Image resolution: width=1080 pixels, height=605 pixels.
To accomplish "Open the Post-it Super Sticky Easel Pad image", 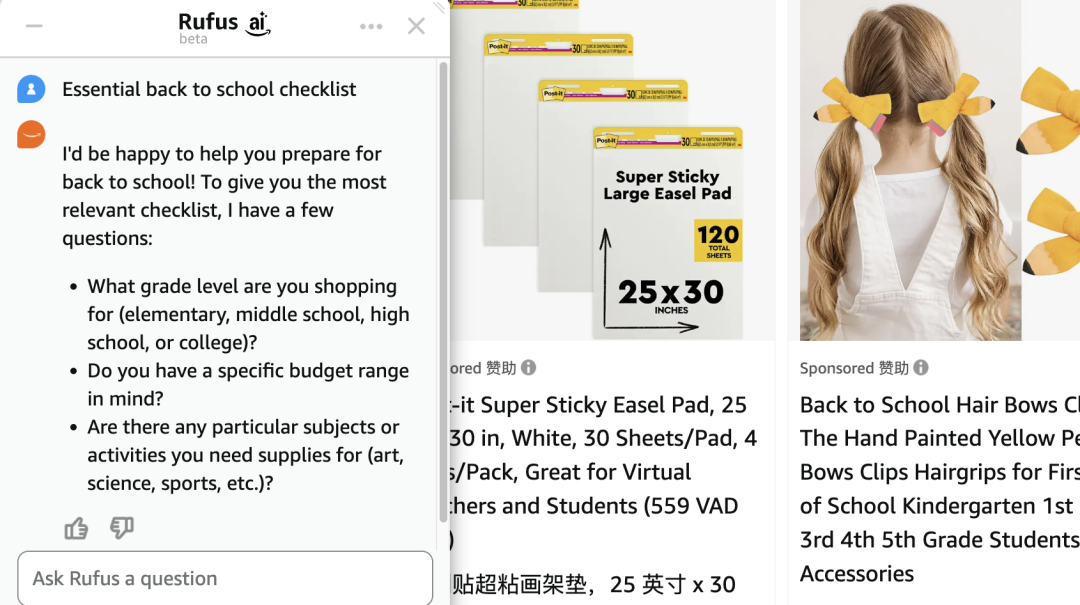I will pyautogui.click(x=612, y=170).
